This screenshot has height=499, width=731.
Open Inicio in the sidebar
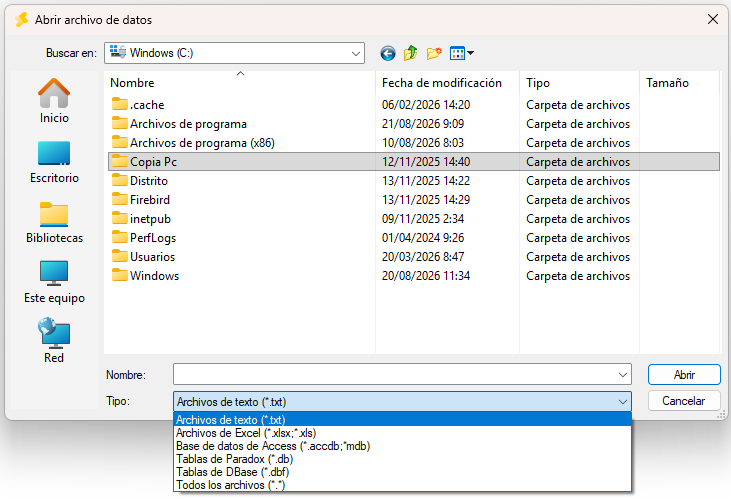pyautogui.click(x=54, y=101)
